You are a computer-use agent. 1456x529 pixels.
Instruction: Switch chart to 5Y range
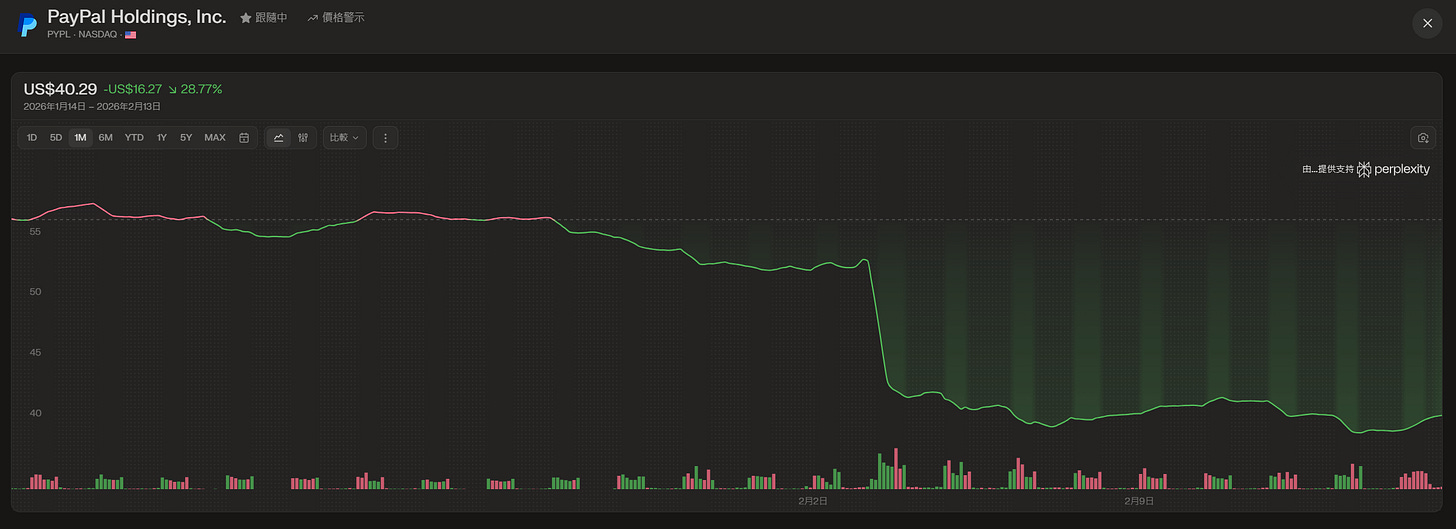click(x=186, y=137)
